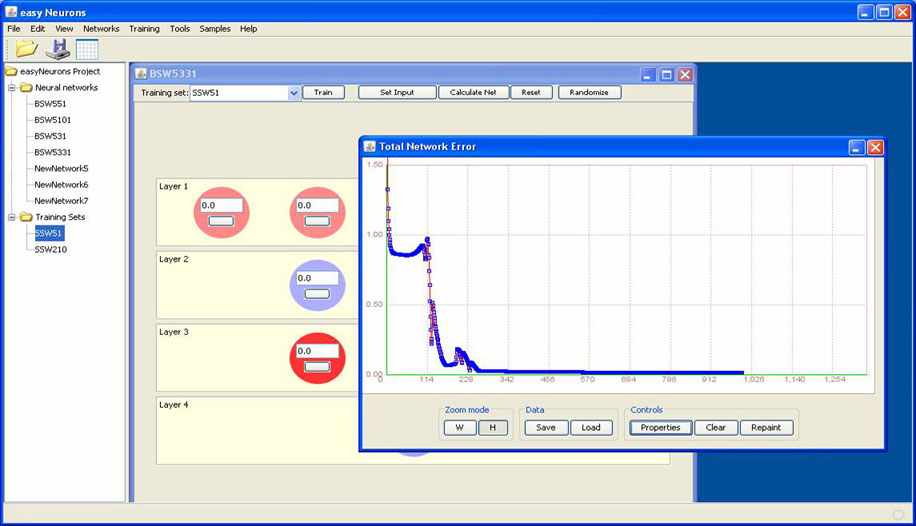Collapse the Training Sets tree node
The image size is (916, 526).
pos(12,217)
